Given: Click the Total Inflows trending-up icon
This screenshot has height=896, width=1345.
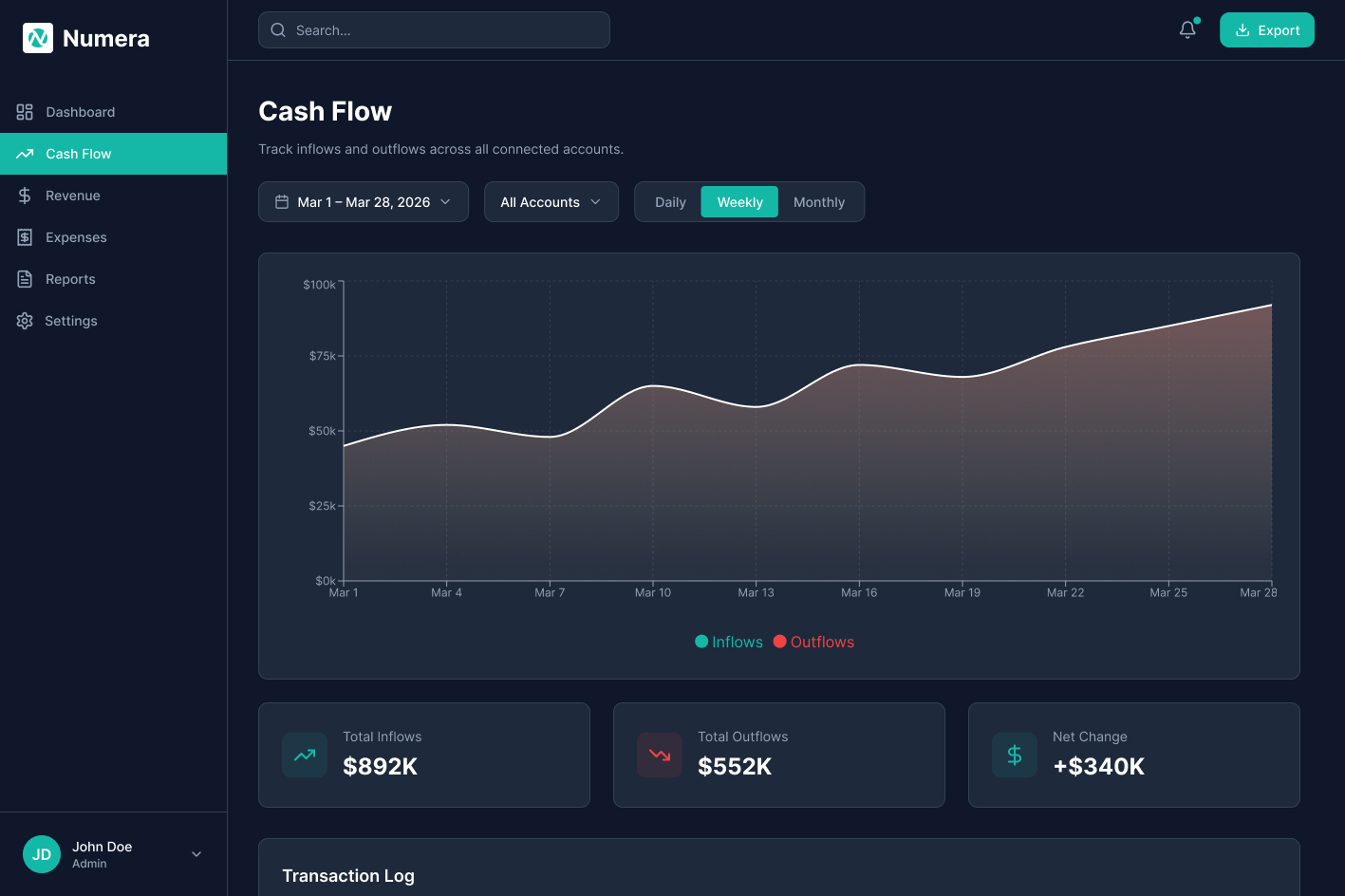Looking at the screenshot, I should (305, 756).
